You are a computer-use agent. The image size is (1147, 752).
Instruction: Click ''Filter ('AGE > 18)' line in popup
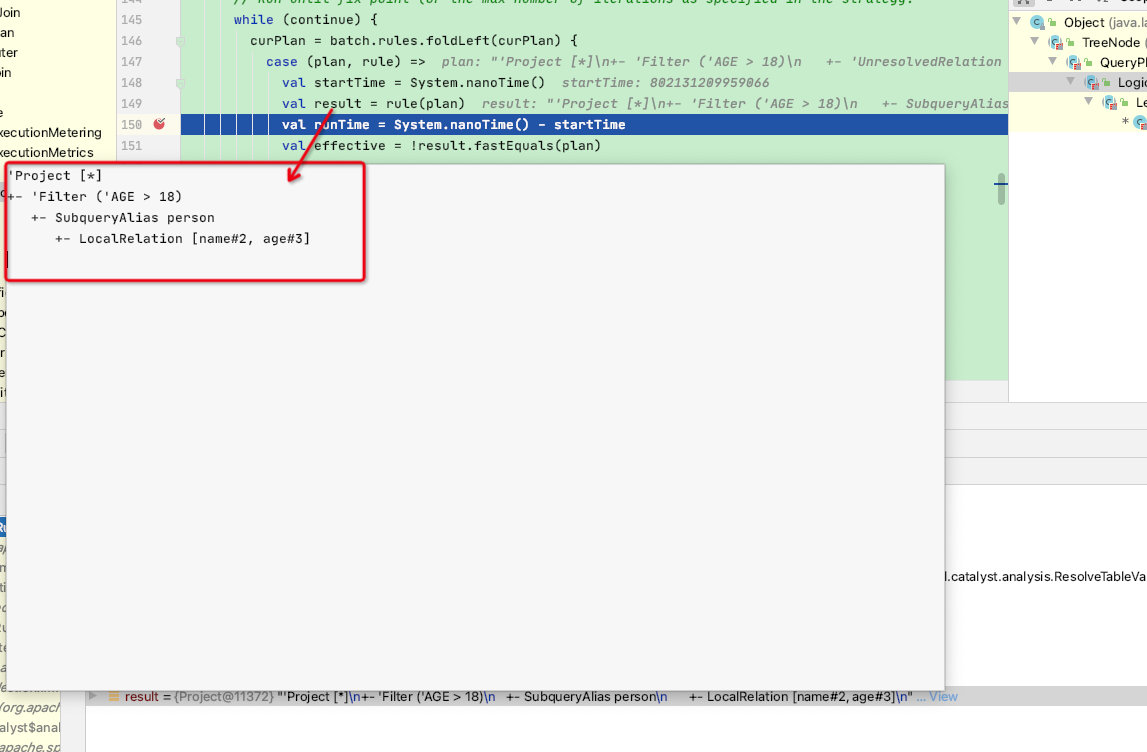pos(107,196)
